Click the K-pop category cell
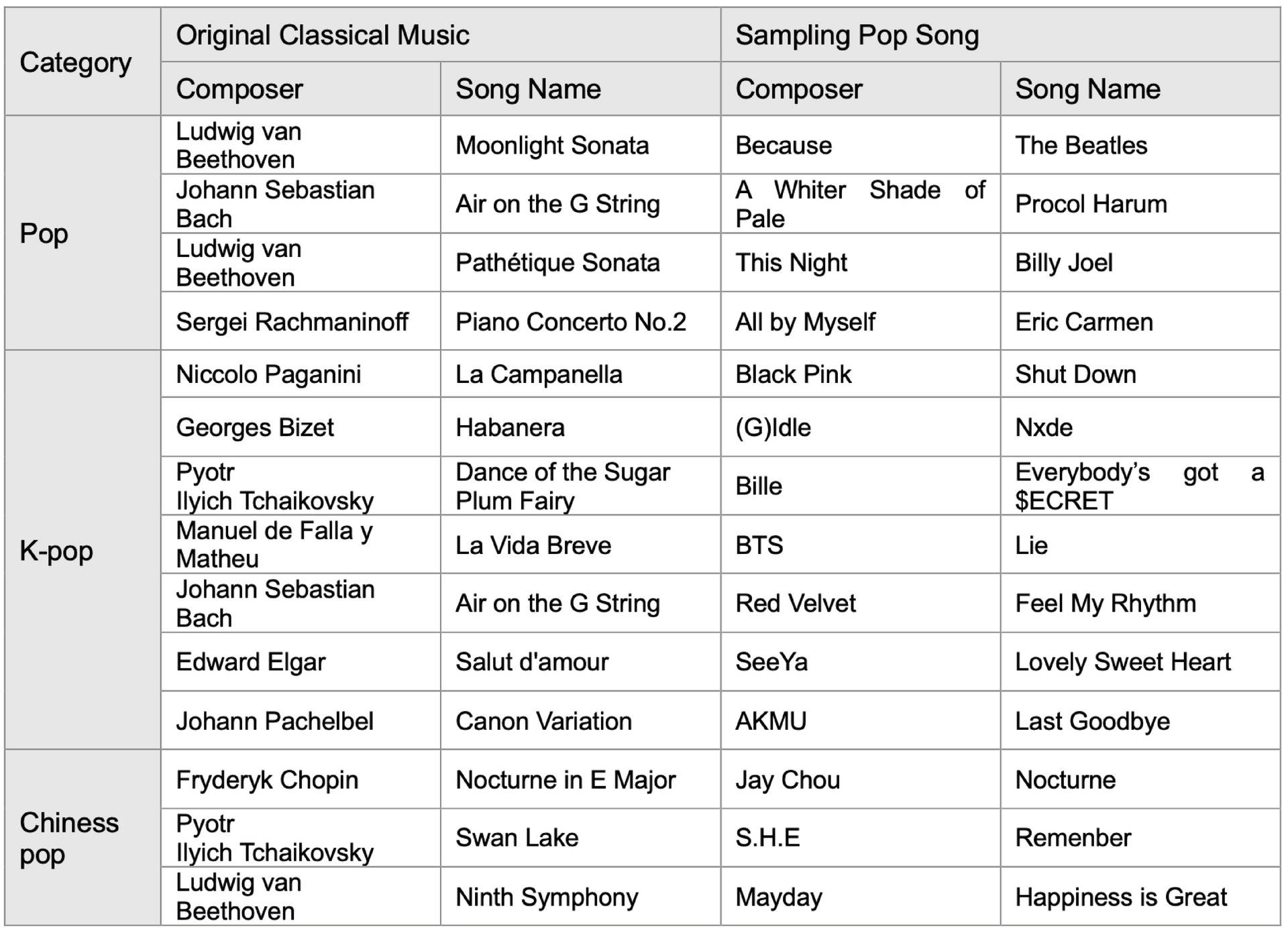1288x933 pixels. tap(83, 550)
